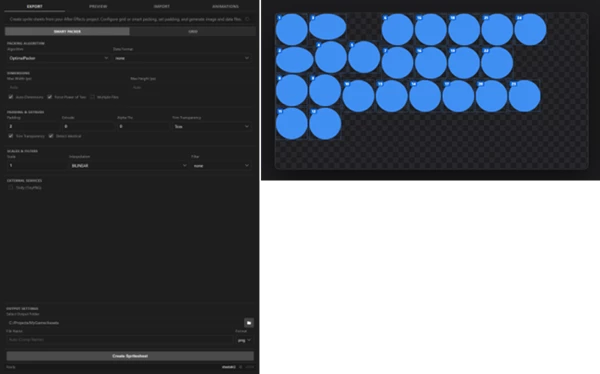Toggle the Detect Identical checkbox
Image resolution: width=600 pixels, height=374 pixels.
point(51,136)
